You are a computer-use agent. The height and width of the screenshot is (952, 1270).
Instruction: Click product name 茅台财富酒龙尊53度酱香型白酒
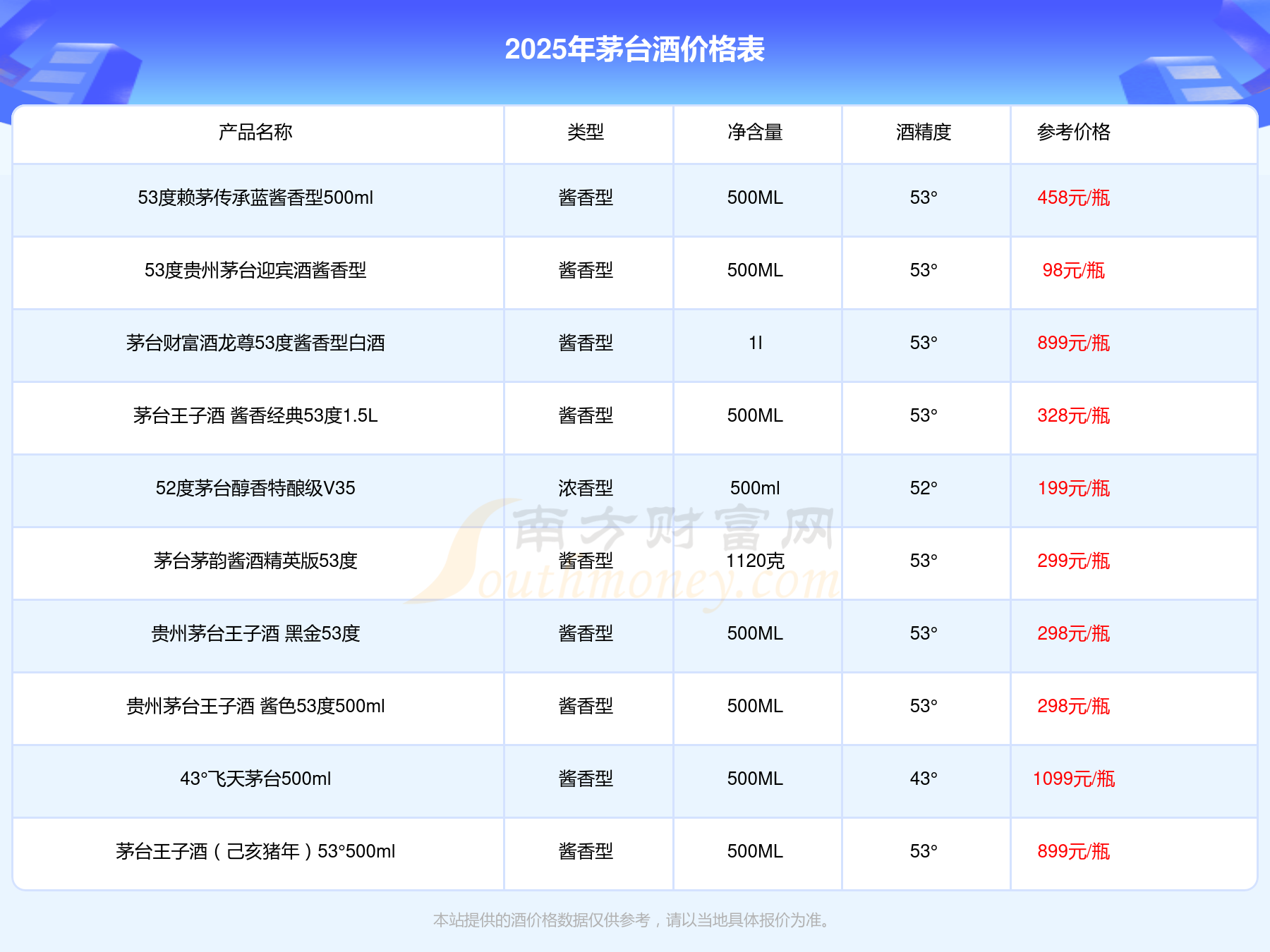coord(255,343)
